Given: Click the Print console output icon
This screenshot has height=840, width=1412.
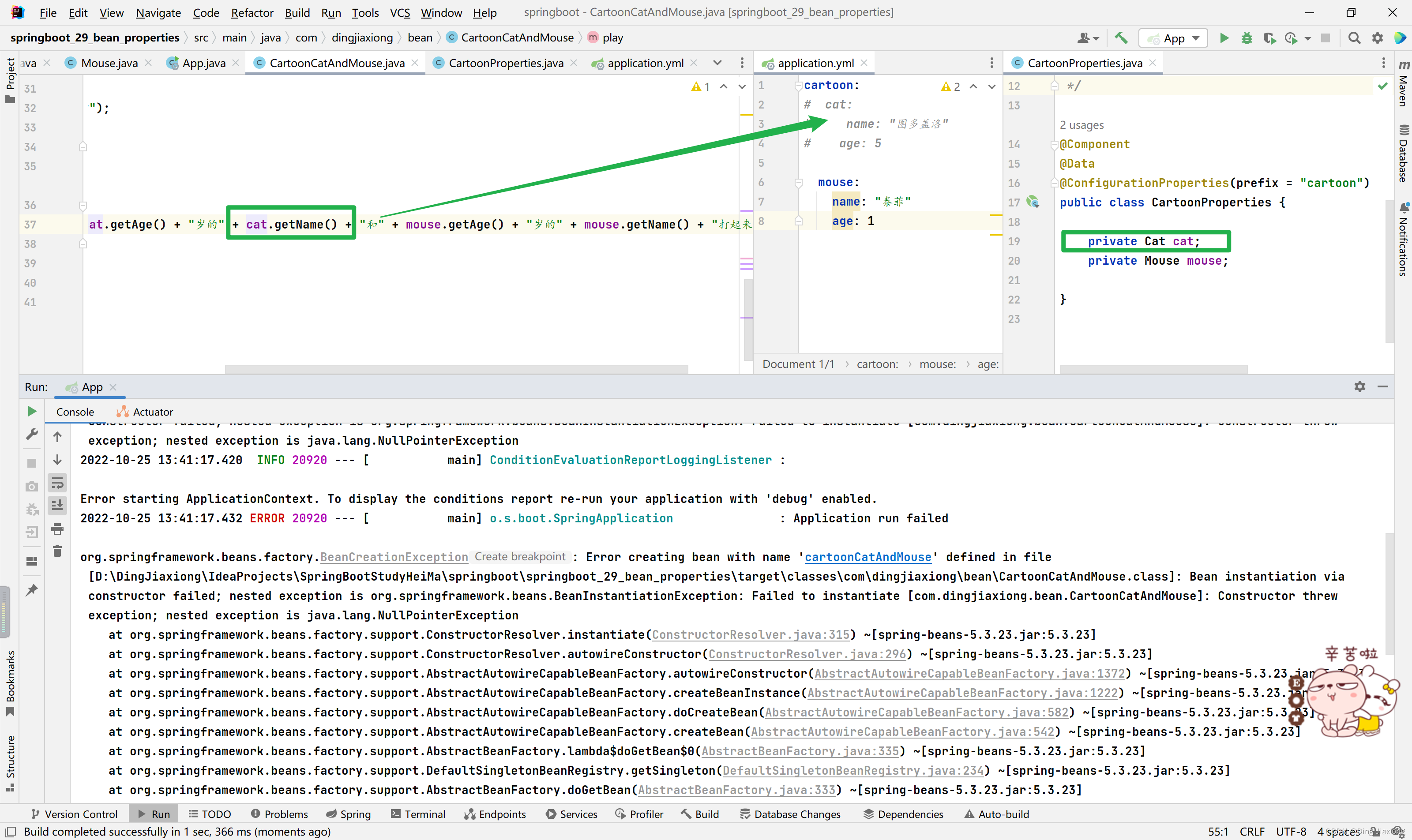Looking at the screenshot, I should (57, 529).
